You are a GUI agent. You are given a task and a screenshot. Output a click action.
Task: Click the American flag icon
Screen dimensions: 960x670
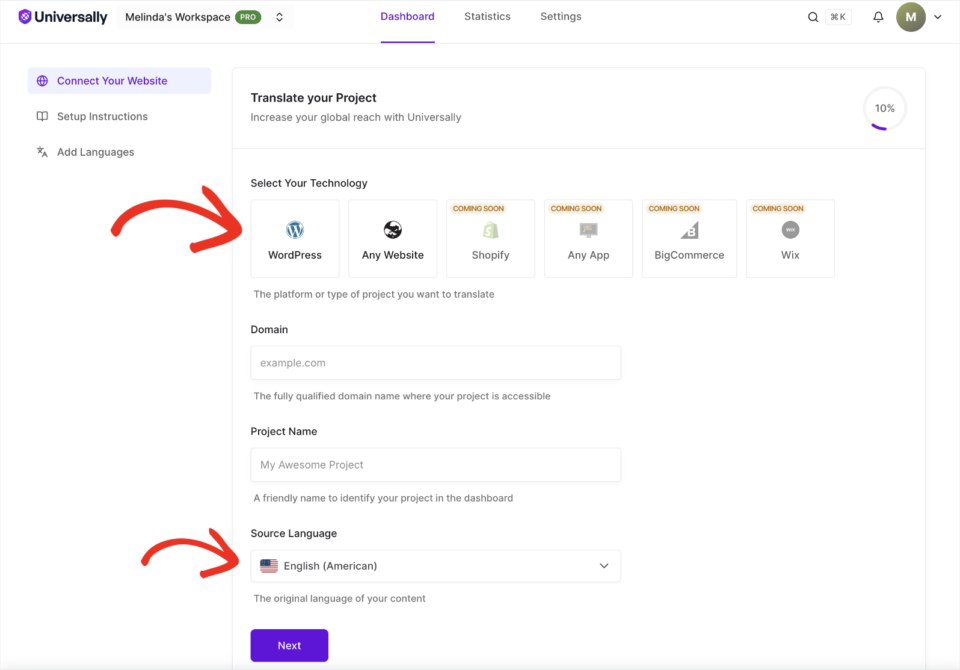click(x=269, y=566)
